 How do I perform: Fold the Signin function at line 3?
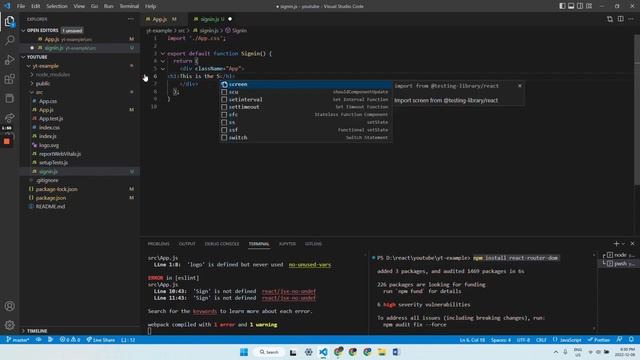[163, 53]
